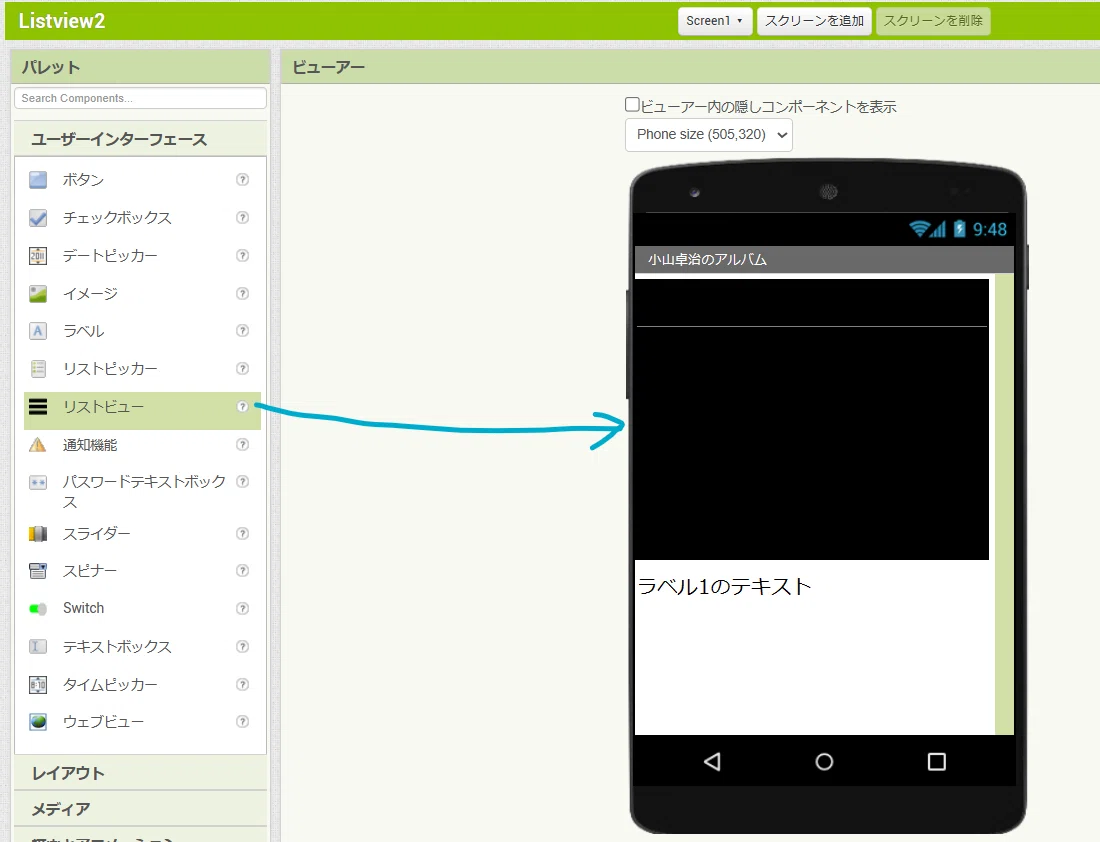The height and width of the screenshot is (842, 1100).
Task: Tap the phone preview recent apps button
Action: click(937, 762)
